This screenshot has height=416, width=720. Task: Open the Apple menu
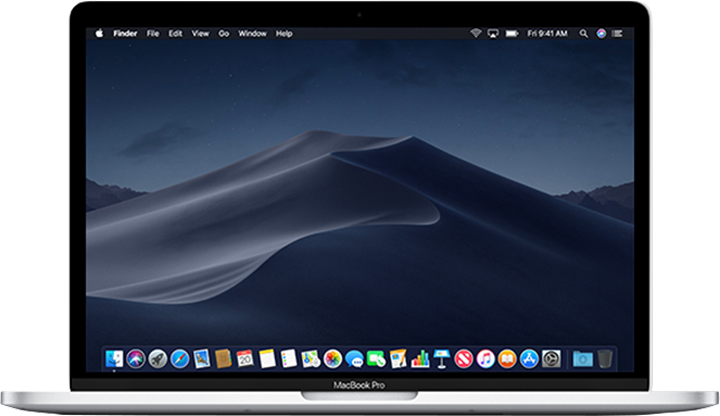click(x=99, y=33)
